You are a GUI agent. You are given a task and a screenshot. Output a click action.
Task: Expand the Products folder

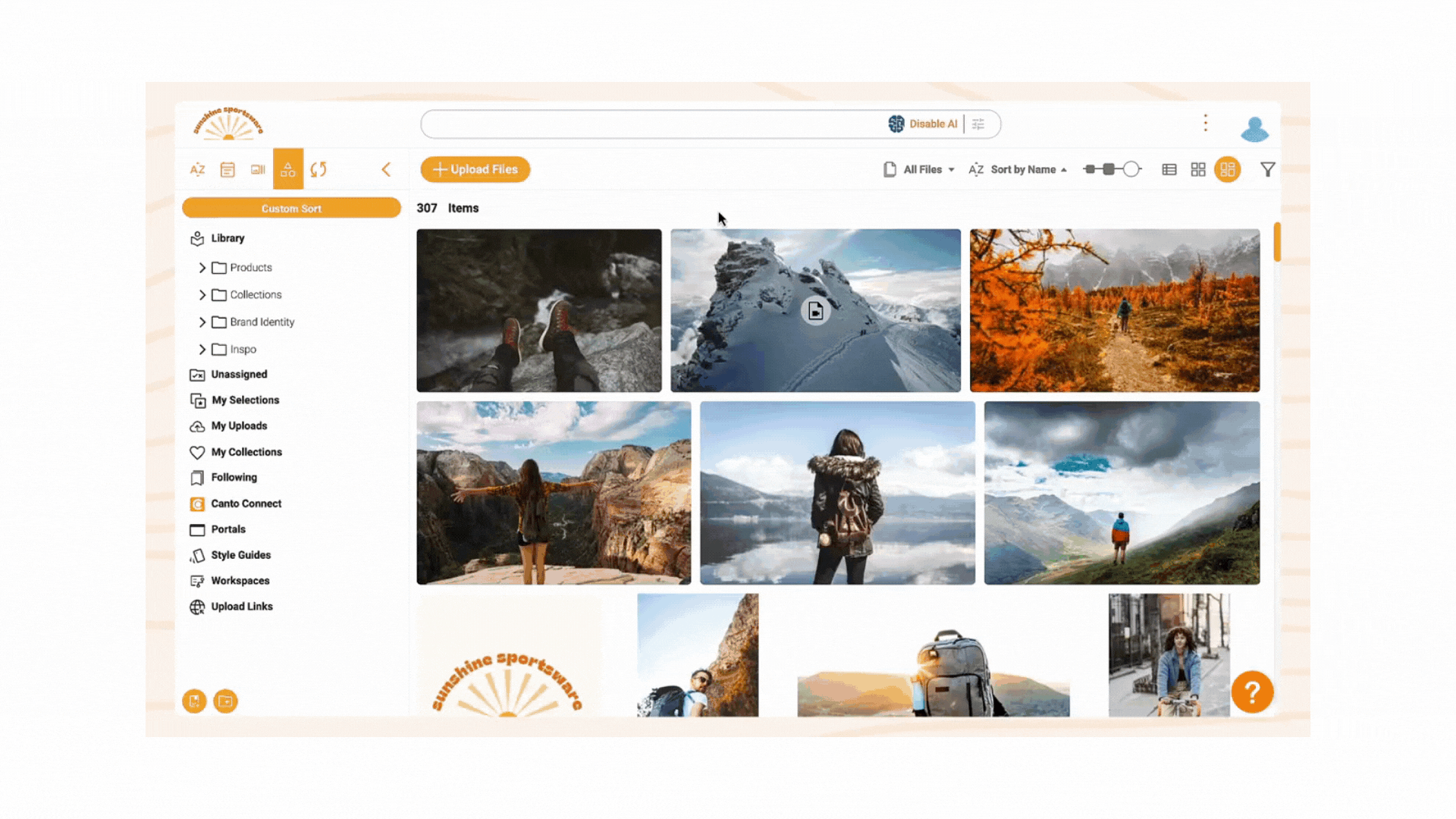click(202, 268)
